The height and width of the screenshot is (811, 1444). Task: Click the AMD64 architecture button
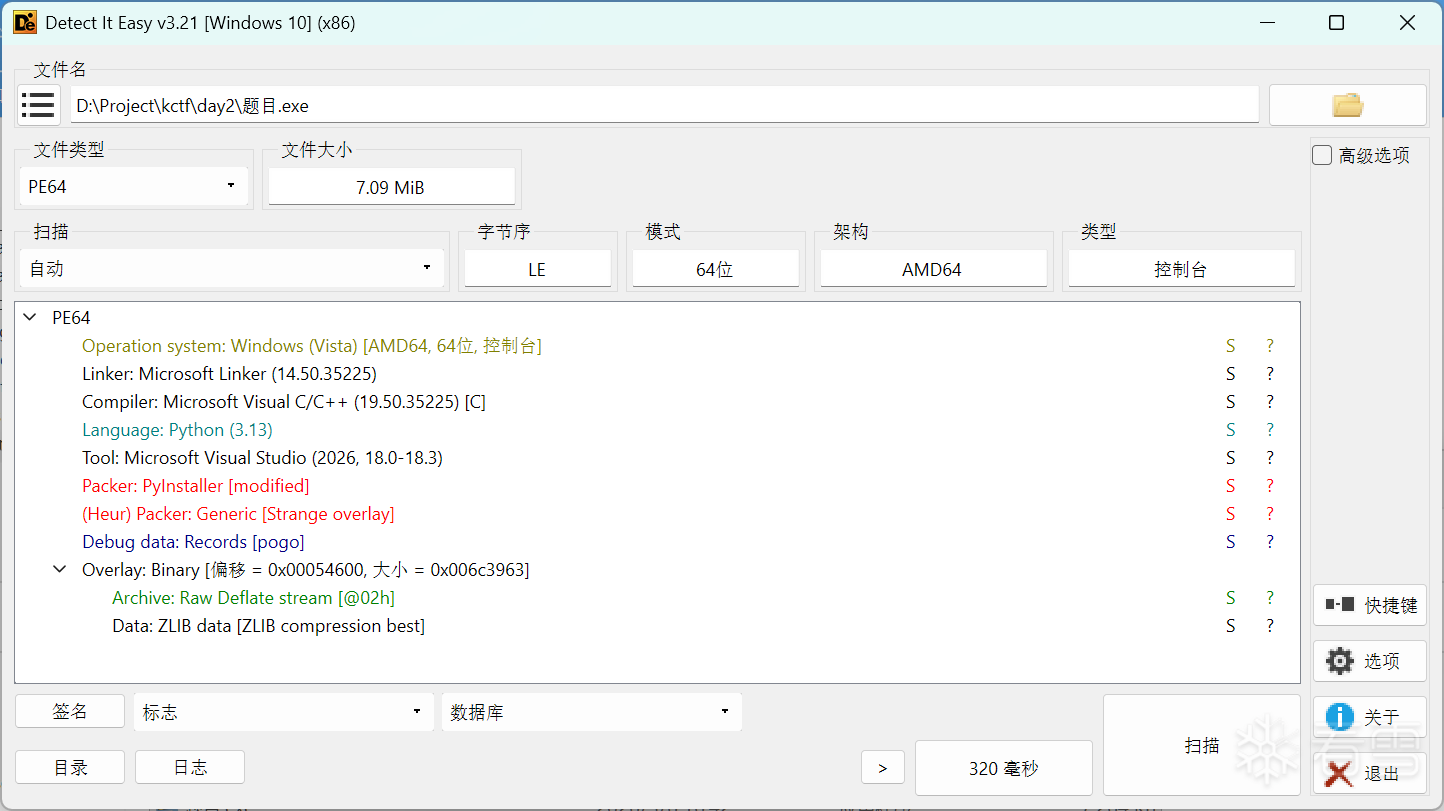click(x=932, y=269)
